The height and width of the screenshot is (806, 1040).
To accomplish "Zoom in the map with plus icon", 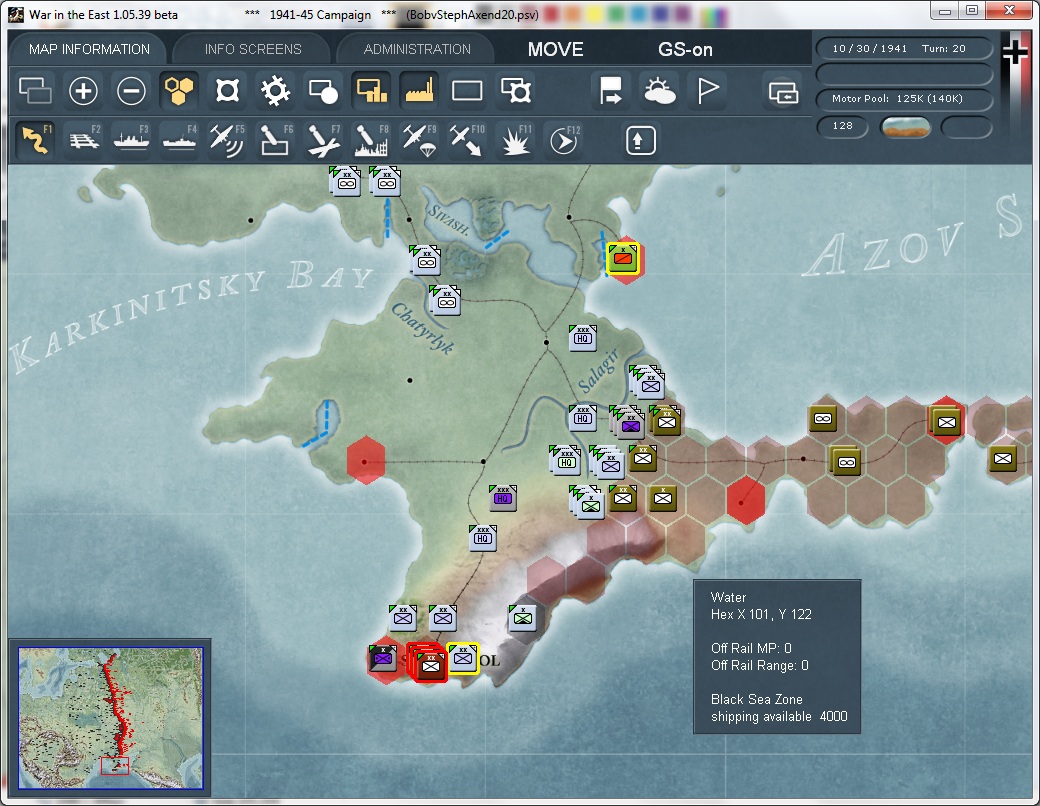I will coord(83,91).
